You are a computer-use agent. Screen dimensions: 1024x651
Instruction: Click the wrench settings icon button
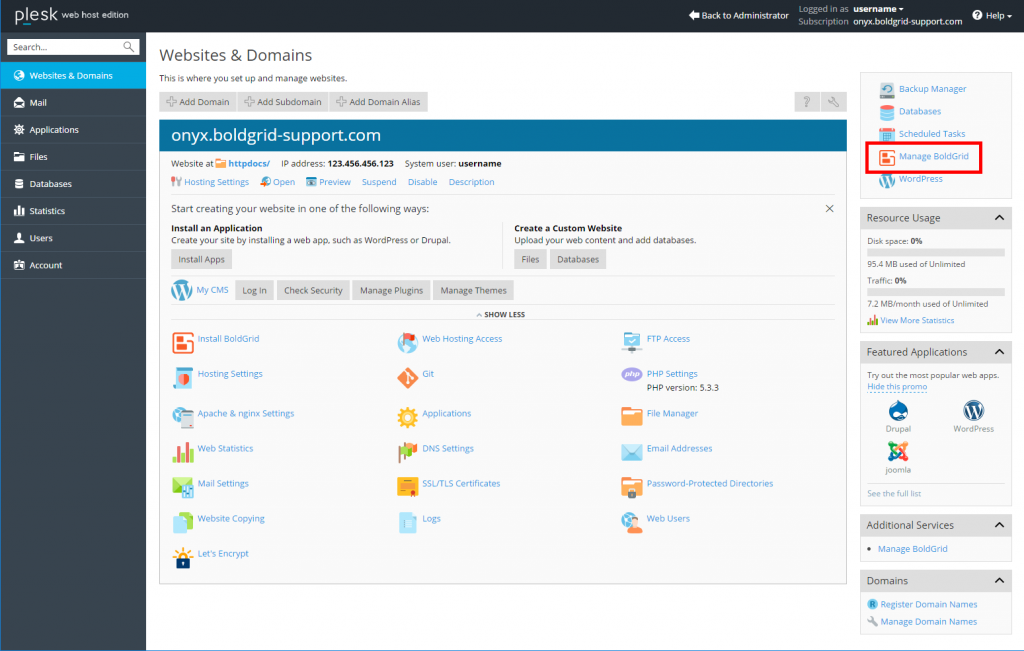(x=833, y=102)
